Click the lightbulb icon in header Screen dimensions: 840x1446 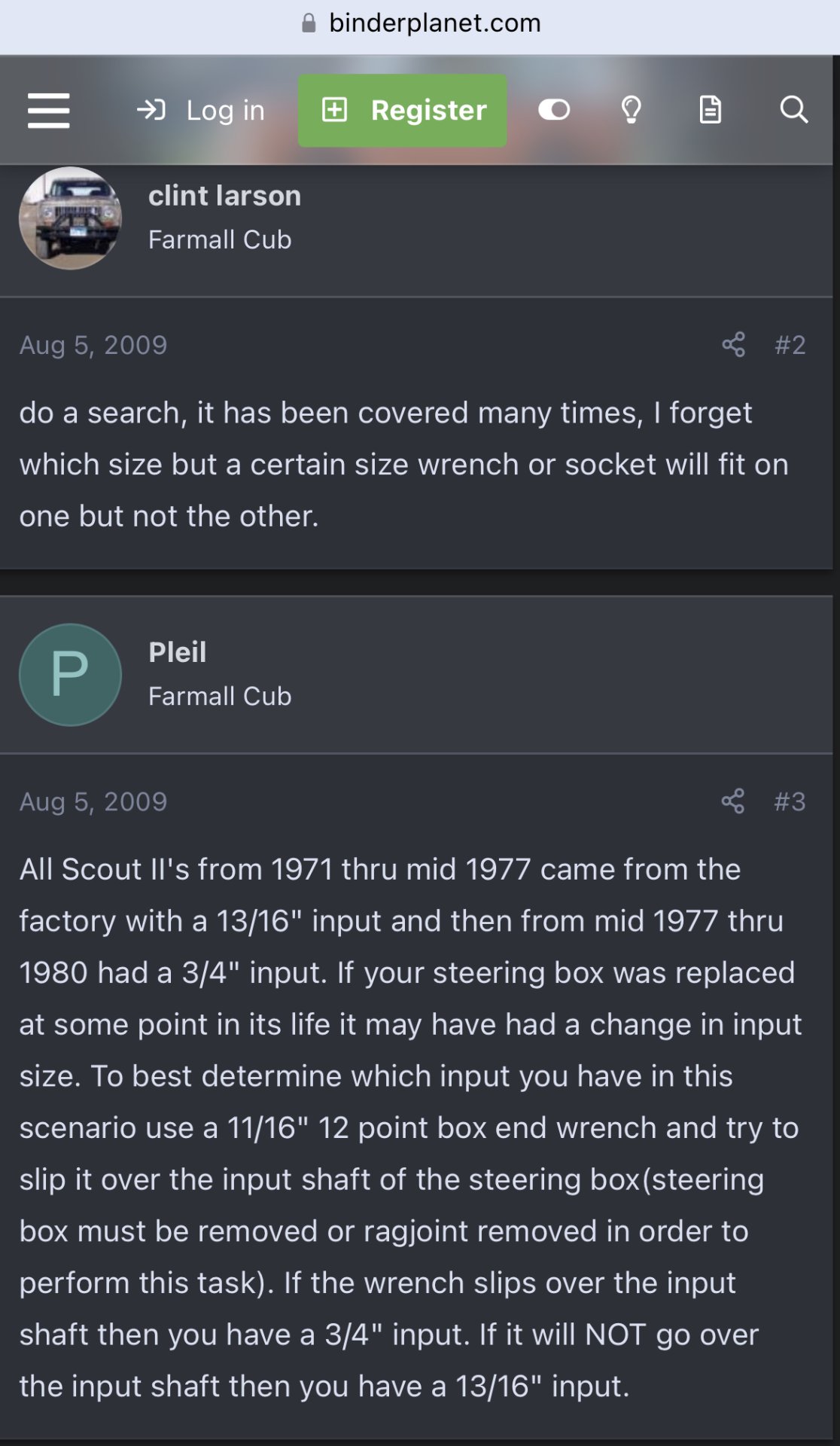pyautogui.click(x=631, y=110)
